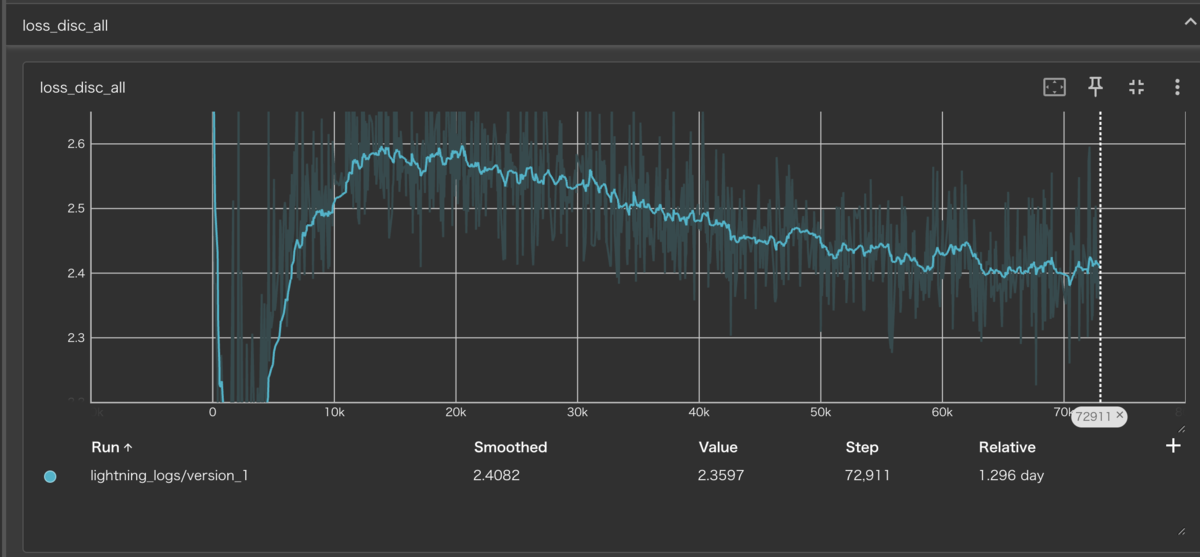Screen dimensions: 1200x557
Task: Click the x-axis label 60k
Action: click(942, 412)
